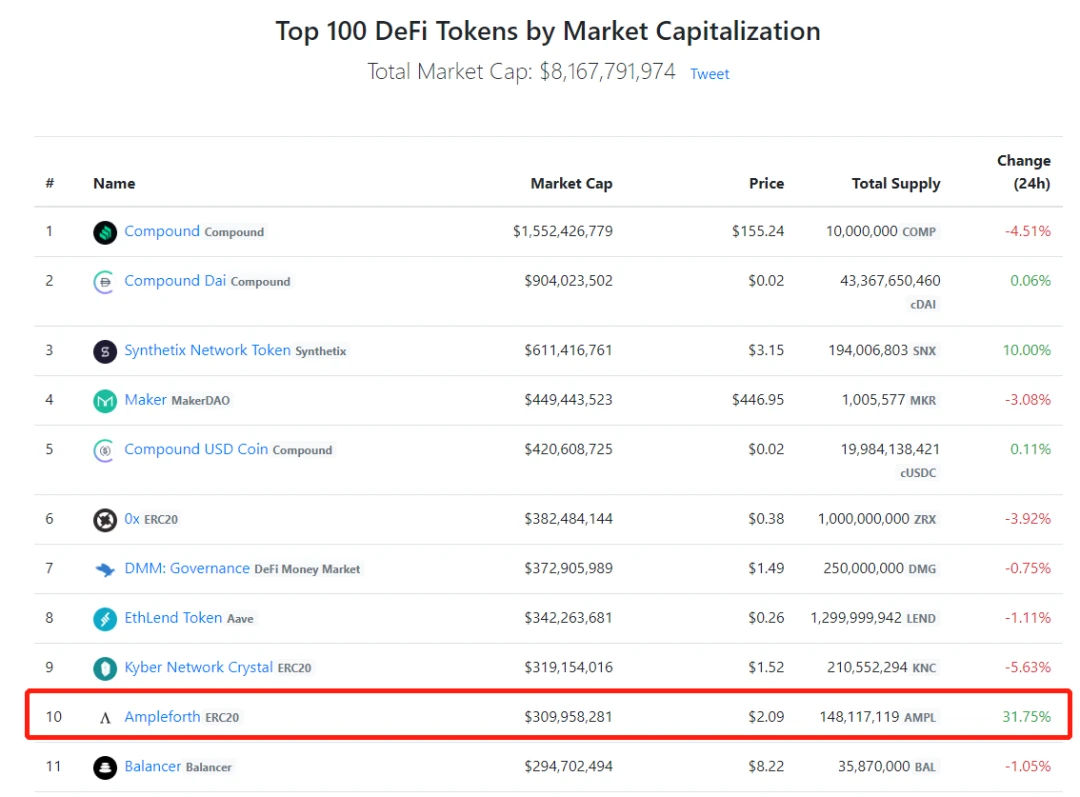Click the Total Market Cap $8,167,791,974 text
Screen dimensions: 1080x797
tap(521, 72)
